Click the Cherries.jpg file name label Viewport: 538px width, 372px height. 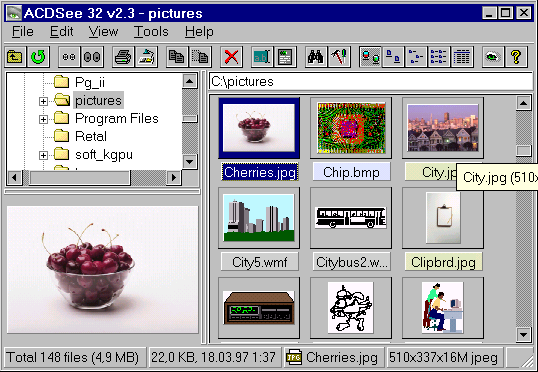[260, 172]
